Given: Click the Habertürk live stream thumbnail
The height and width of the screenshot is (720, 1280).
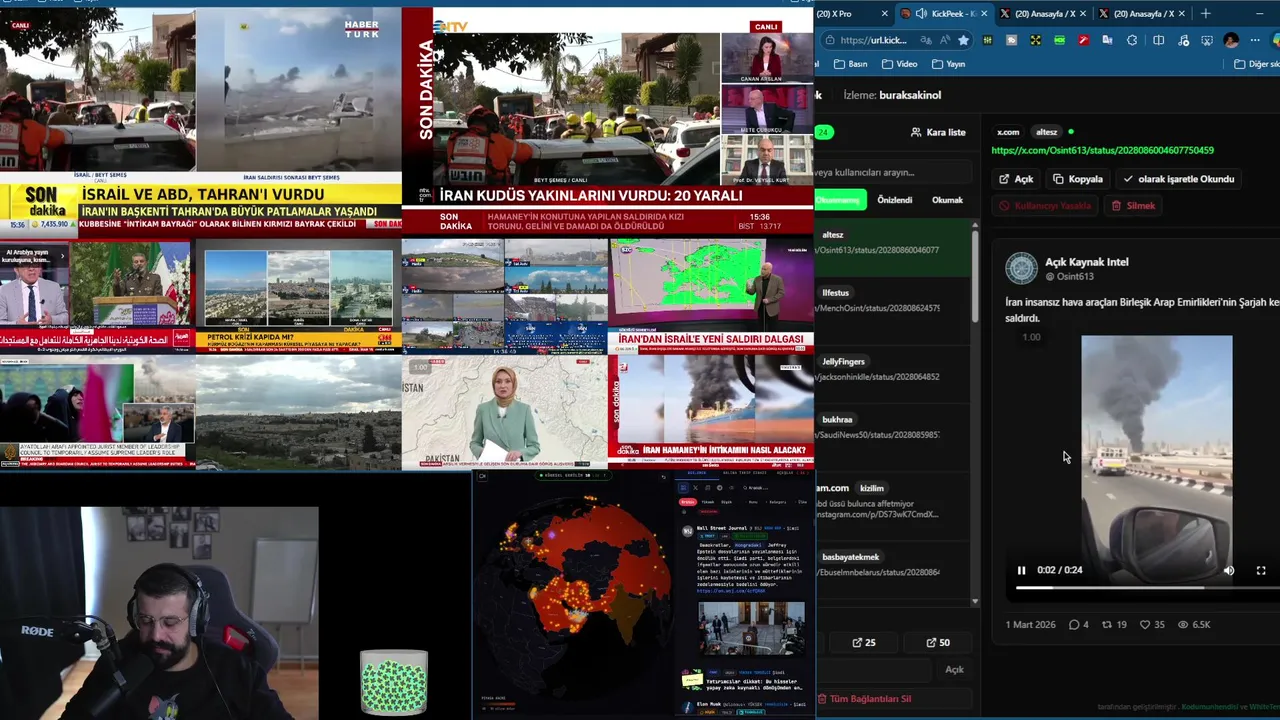Looking at the screenshot, I should click(200, 122).
